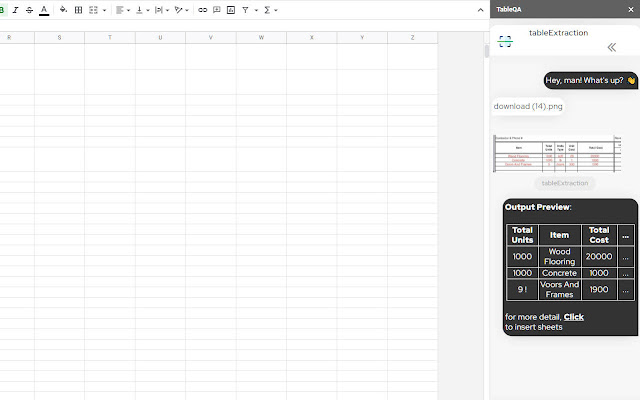Expand merge cells dropdown arrow
This screenshot has width=640, height=400.
click(104, 10)
